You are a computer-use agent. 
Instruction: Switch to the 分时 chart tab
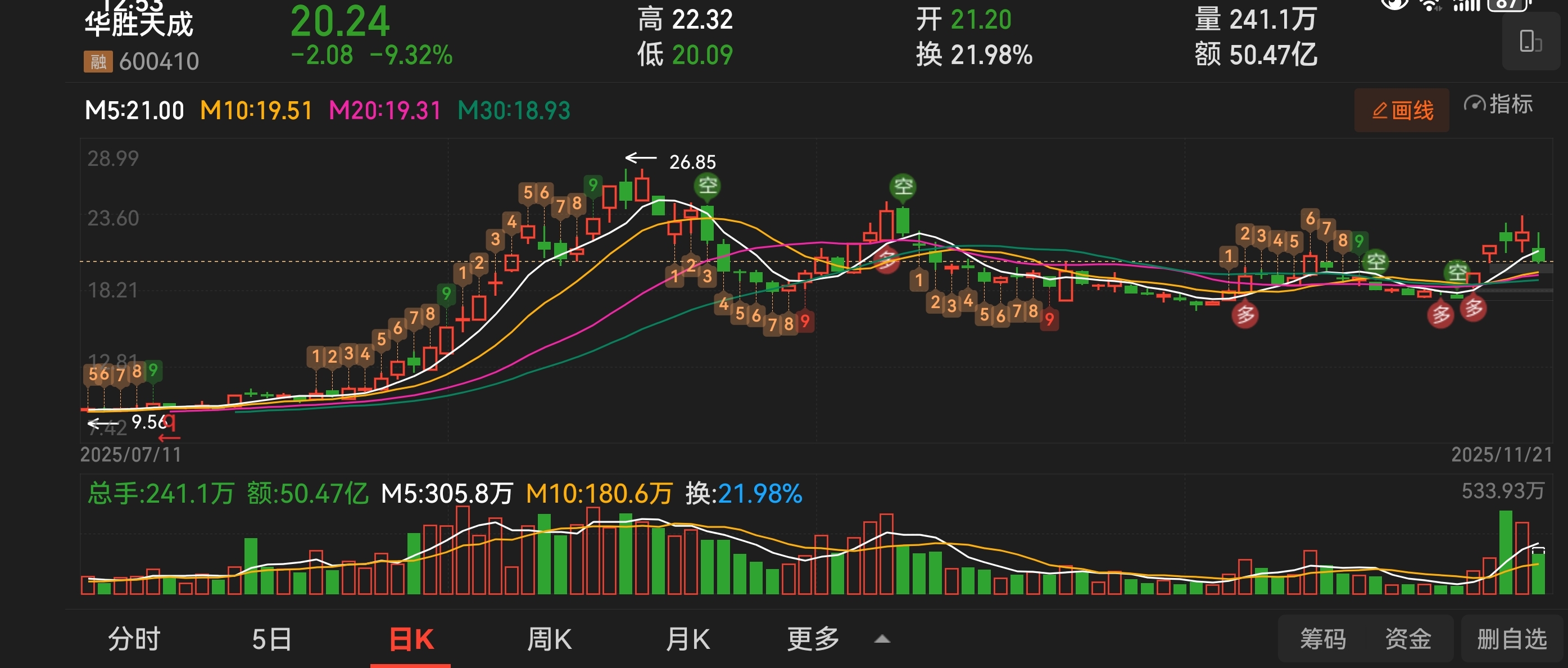coord(133,639)
